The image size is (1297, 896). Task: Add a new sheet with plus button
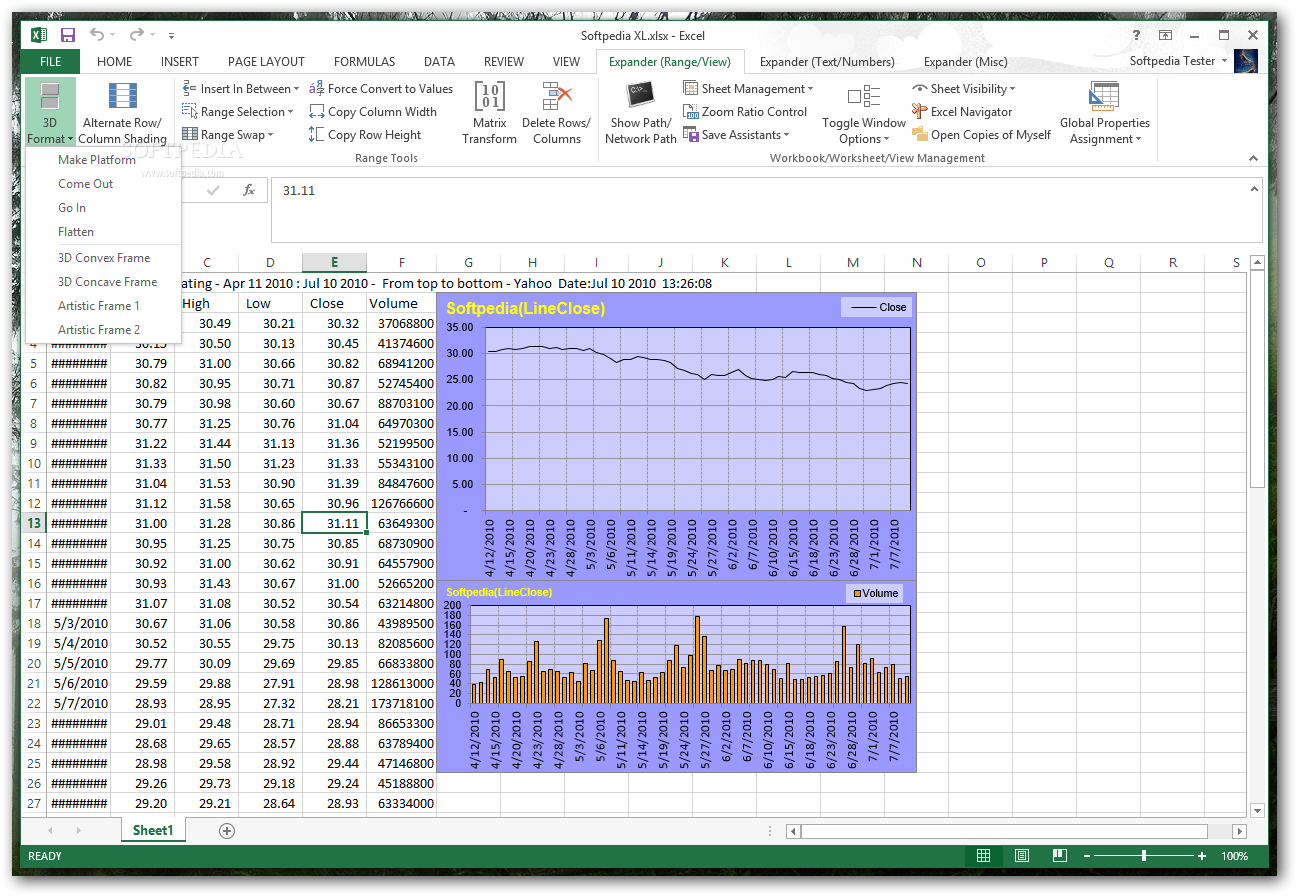[227, 830]
